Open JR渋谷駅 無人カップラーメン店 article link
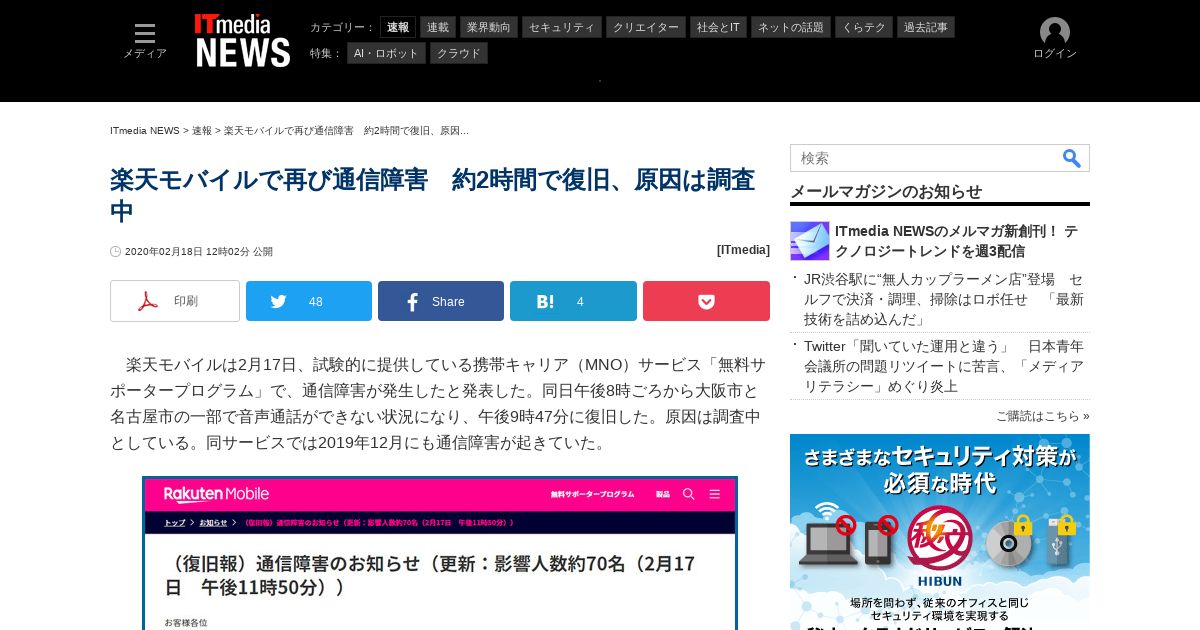Screen dimensions: 1200x630 point(944,299)
